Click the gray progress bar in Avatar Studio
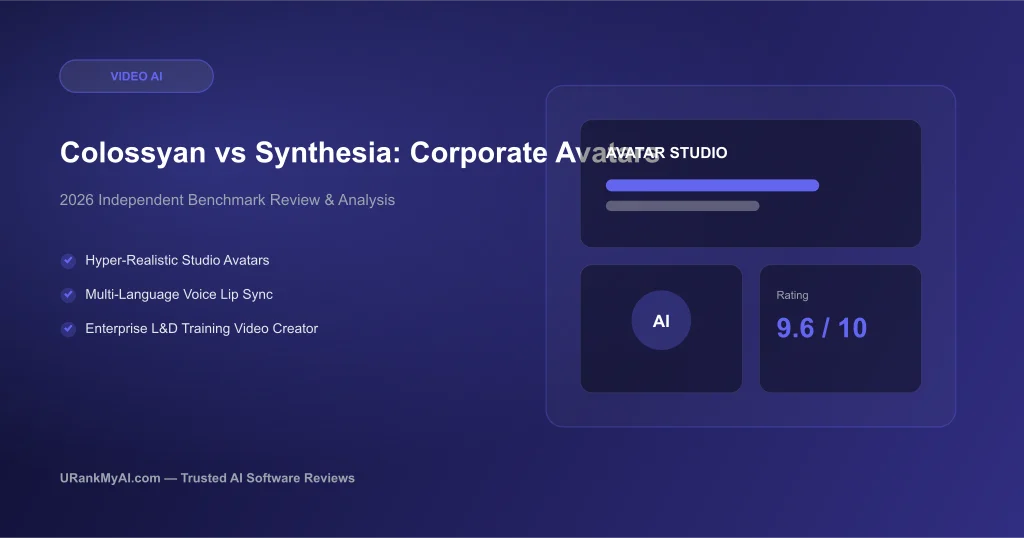The height and width of the screenshot is (538, 1024). pyautogui.click(x=682, y=206)
